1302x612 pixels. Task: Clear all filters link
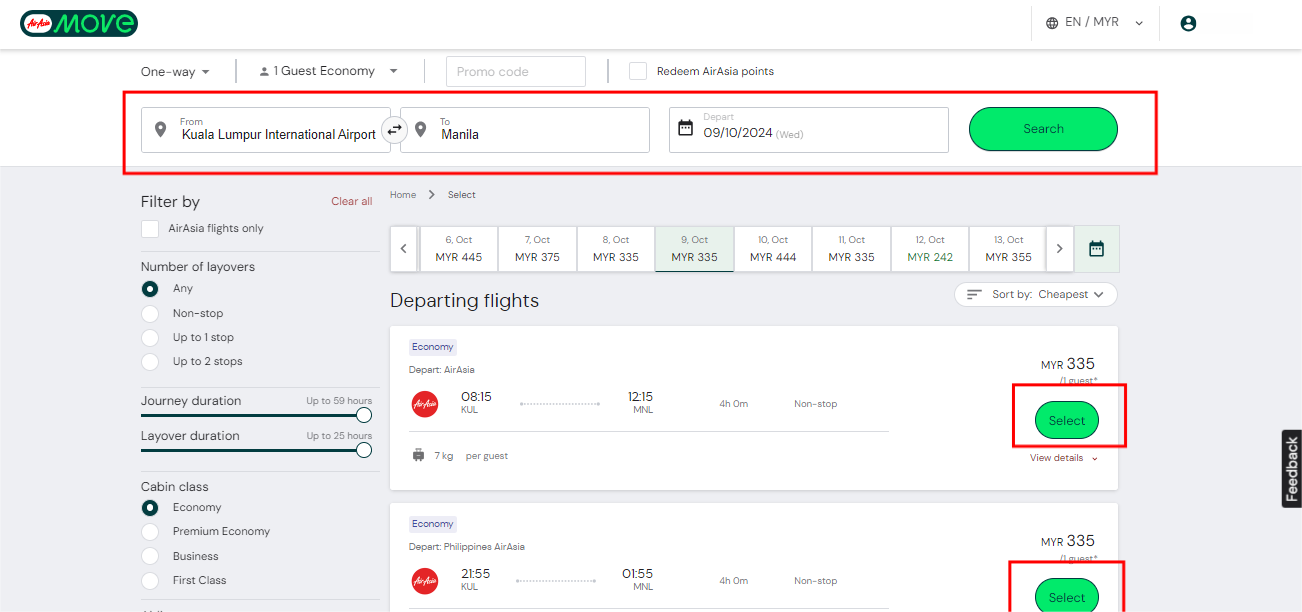click(351, 201)
